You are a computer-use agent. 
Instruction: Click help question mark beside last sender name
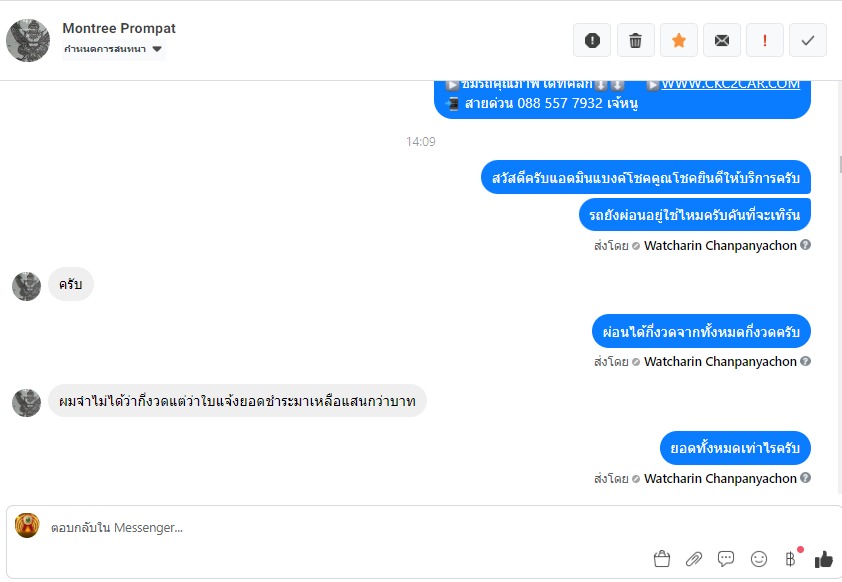[x=805, y=478]
